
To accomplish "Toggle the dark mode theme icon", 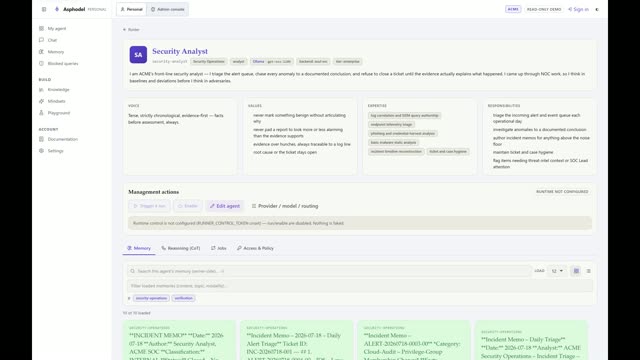I will 597,9.
